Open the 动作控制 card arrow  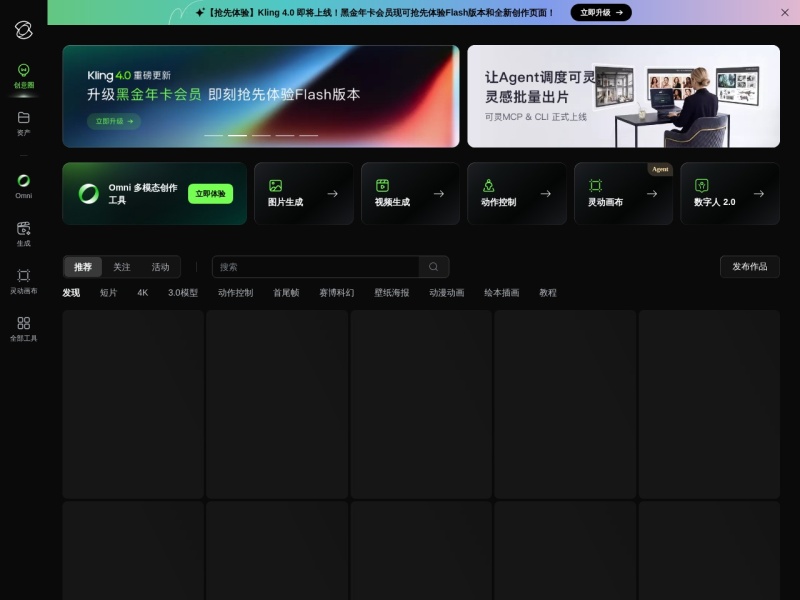pos(545,193)
